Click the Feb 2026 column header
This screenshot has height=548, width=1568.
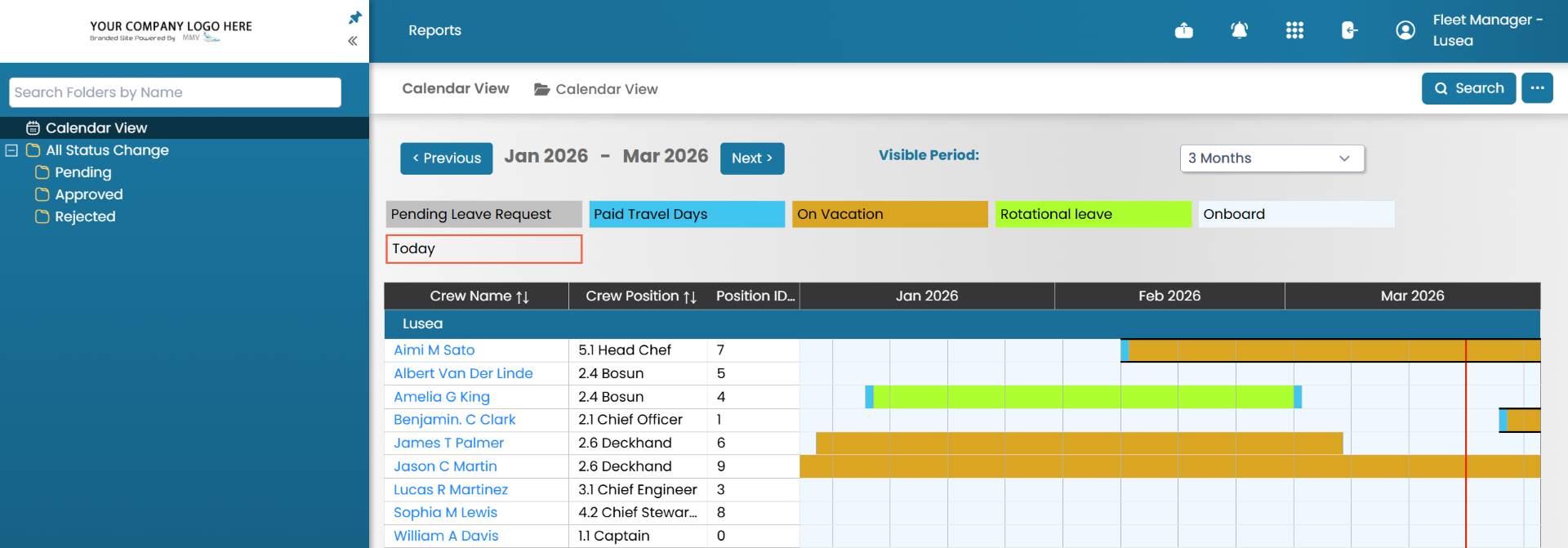pyautogui.click(x=1169, y=296)
